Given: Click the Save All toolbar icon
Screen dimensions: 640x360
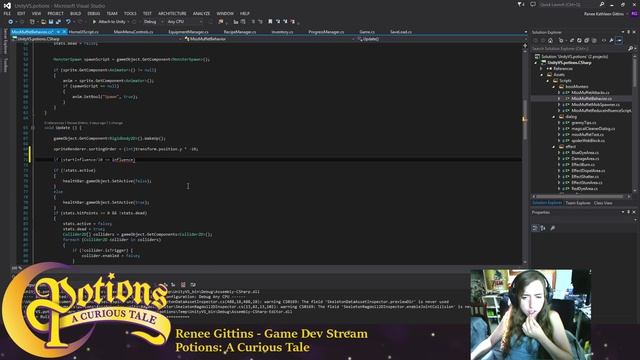Looking at the screenshot, I should (x=58, y=22).
